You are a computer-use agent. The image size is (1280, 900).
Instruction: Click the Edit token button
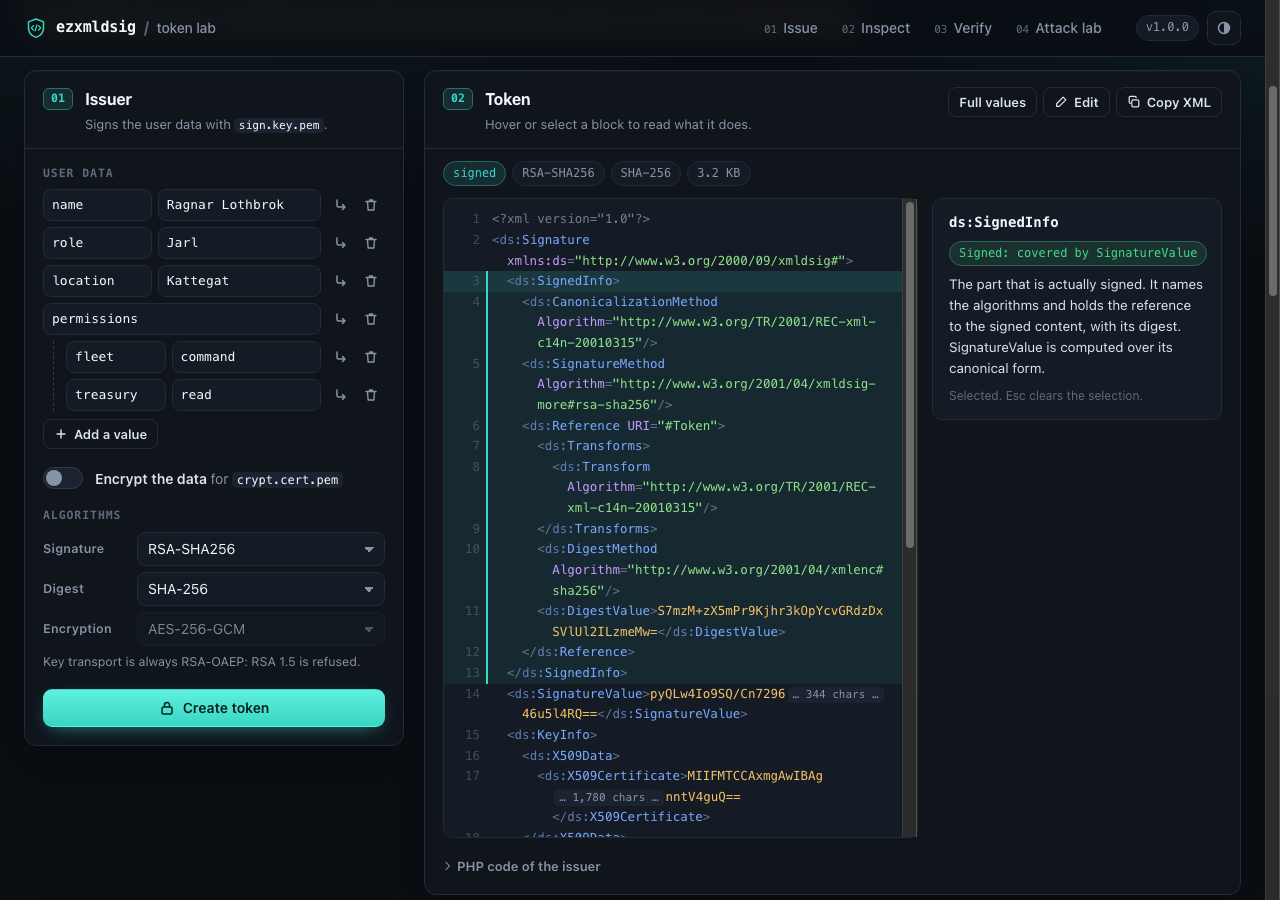click(1076, 102)
